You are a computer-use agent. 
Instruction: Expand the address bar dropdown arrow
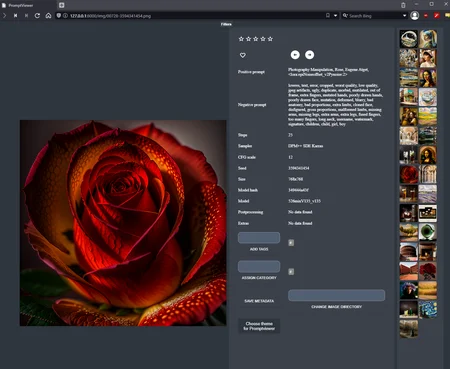(335, 16)
